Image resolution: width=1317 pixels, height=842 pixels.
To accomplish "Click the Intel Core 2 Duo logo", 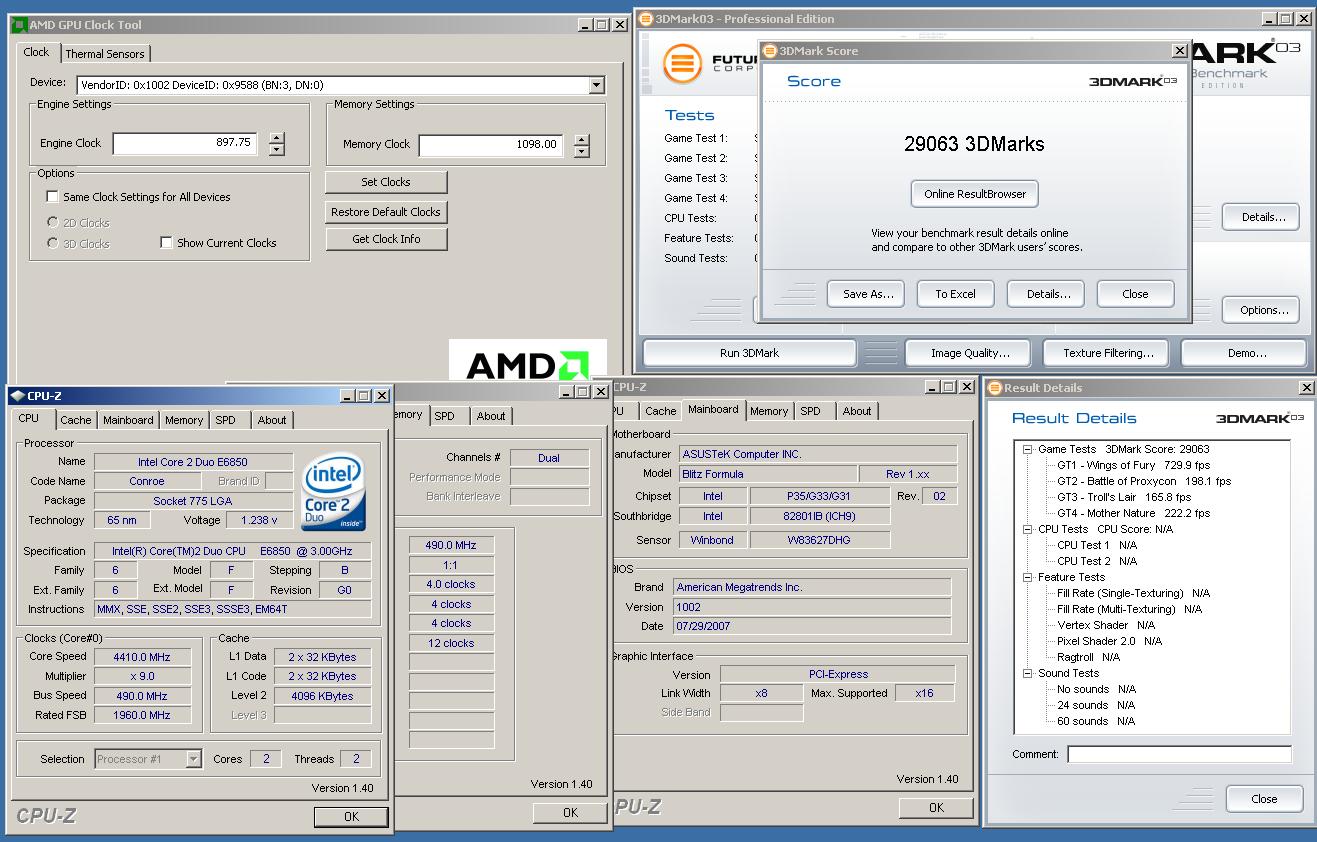I will click(334, 492).
